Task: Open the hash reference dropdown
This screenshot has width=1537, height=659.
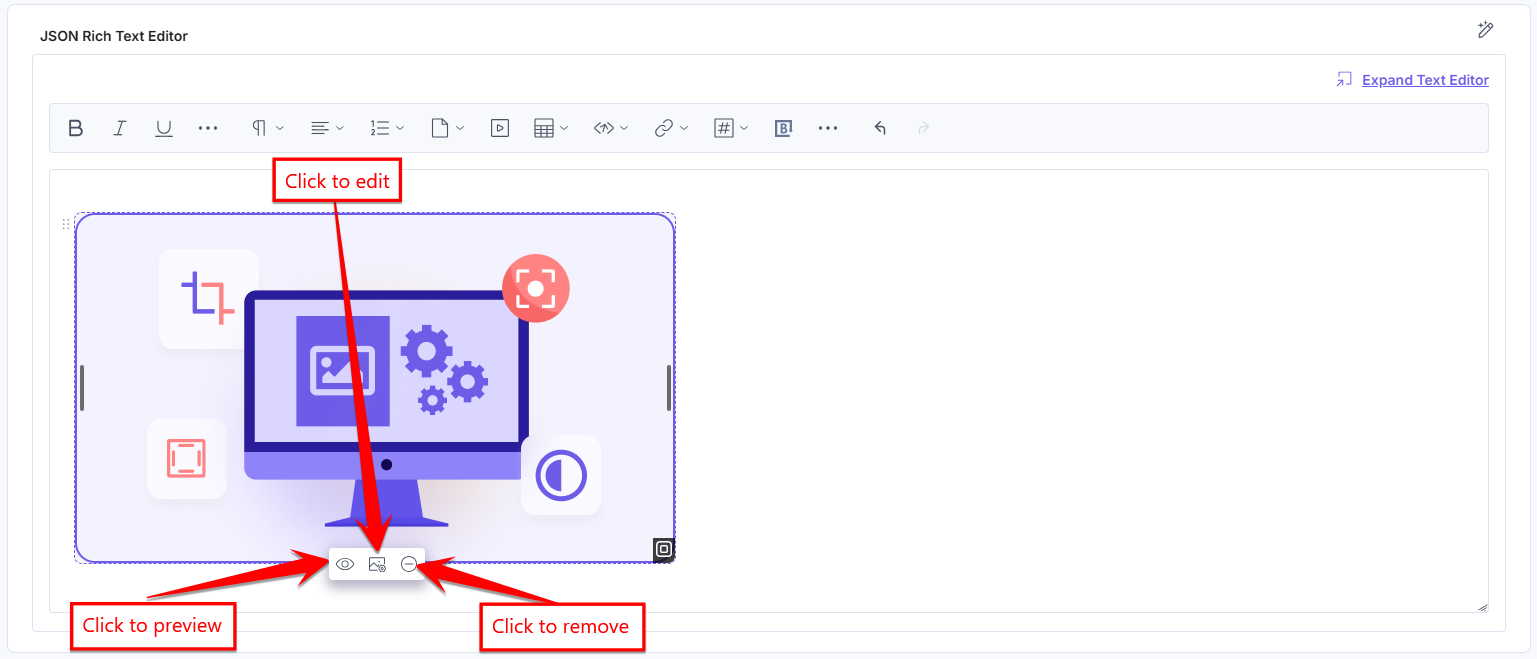Action: (x=731, y=128)
